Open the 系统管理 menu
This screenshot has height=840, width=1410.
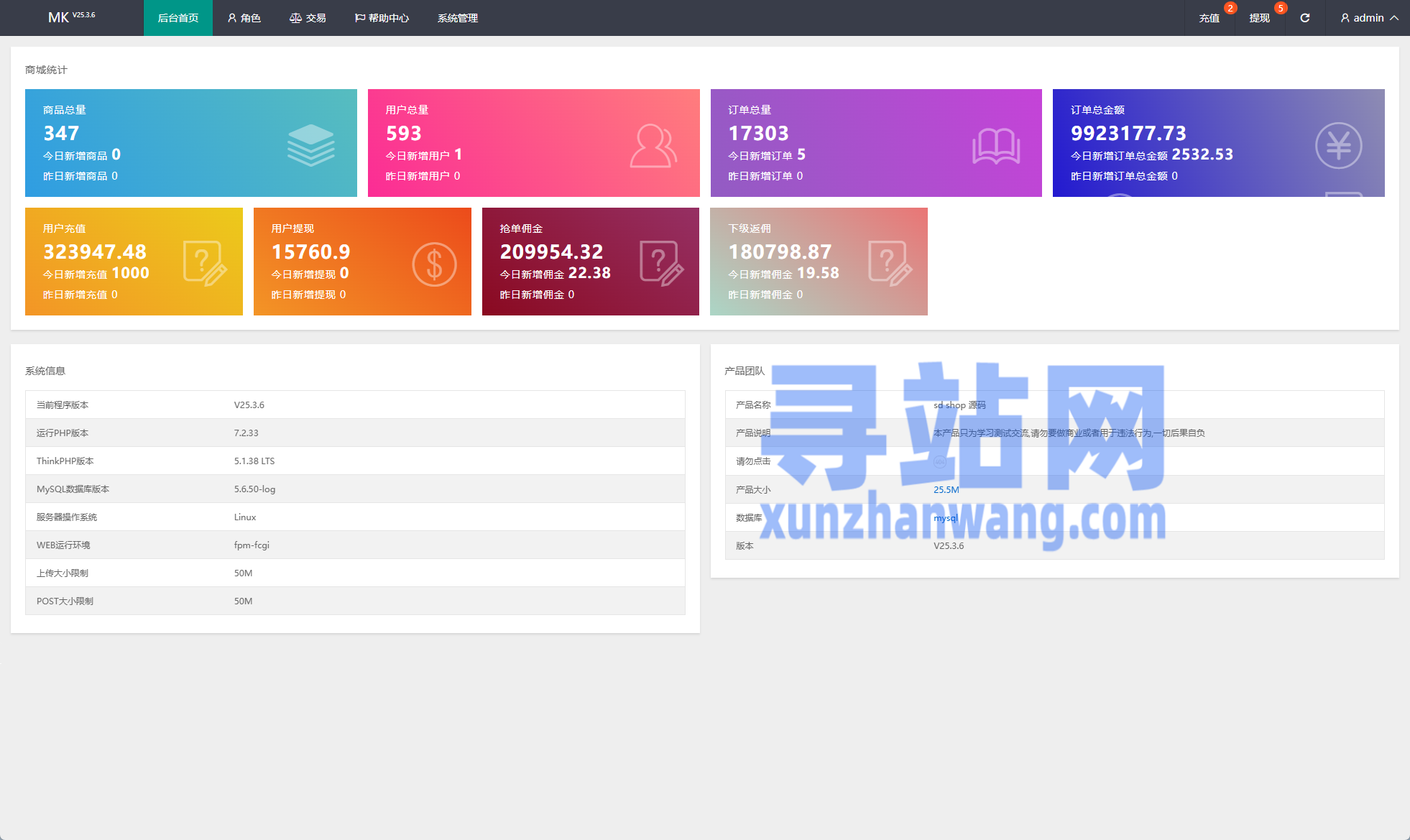(x=458, y=18)
